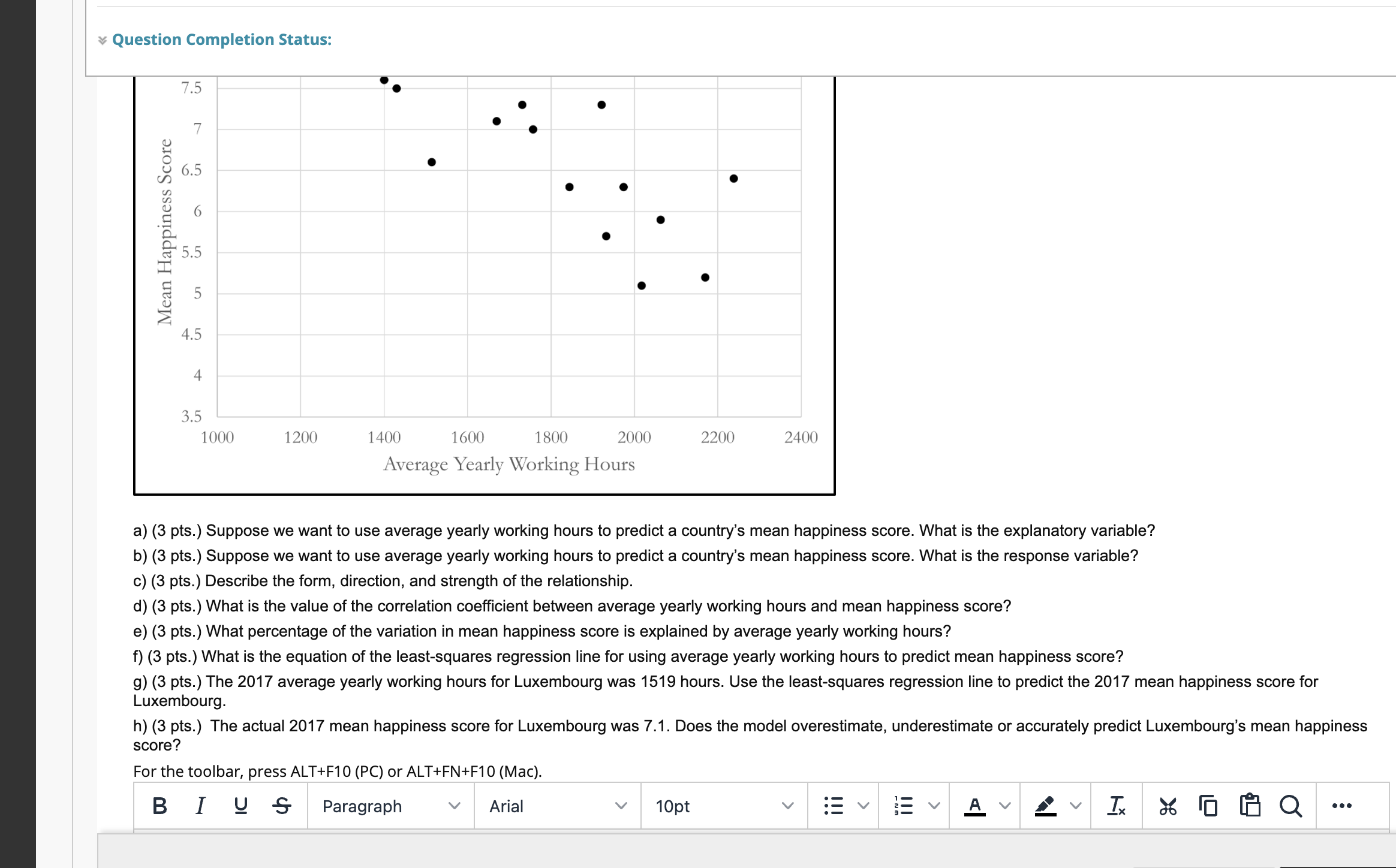This screenshot has width=1396, height=868.
Task: Insert a bulleted list
Action: pos(835,806)
